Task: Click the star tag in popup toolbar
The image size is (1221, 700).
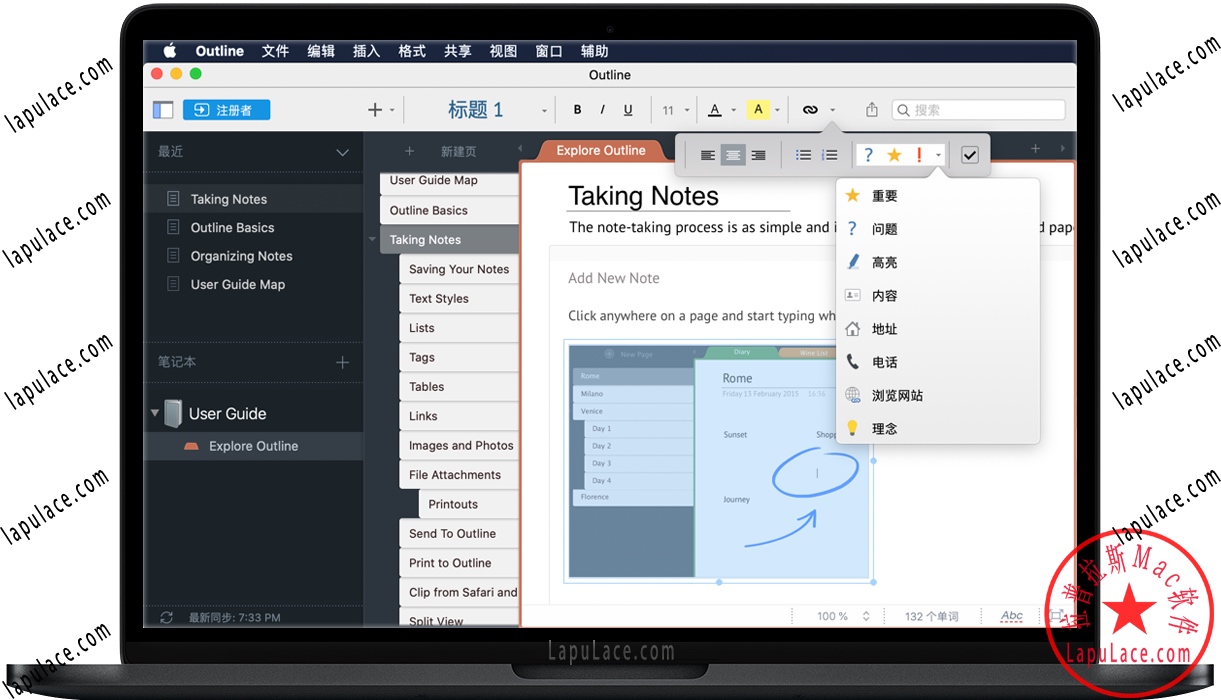Action: point(894,155)
